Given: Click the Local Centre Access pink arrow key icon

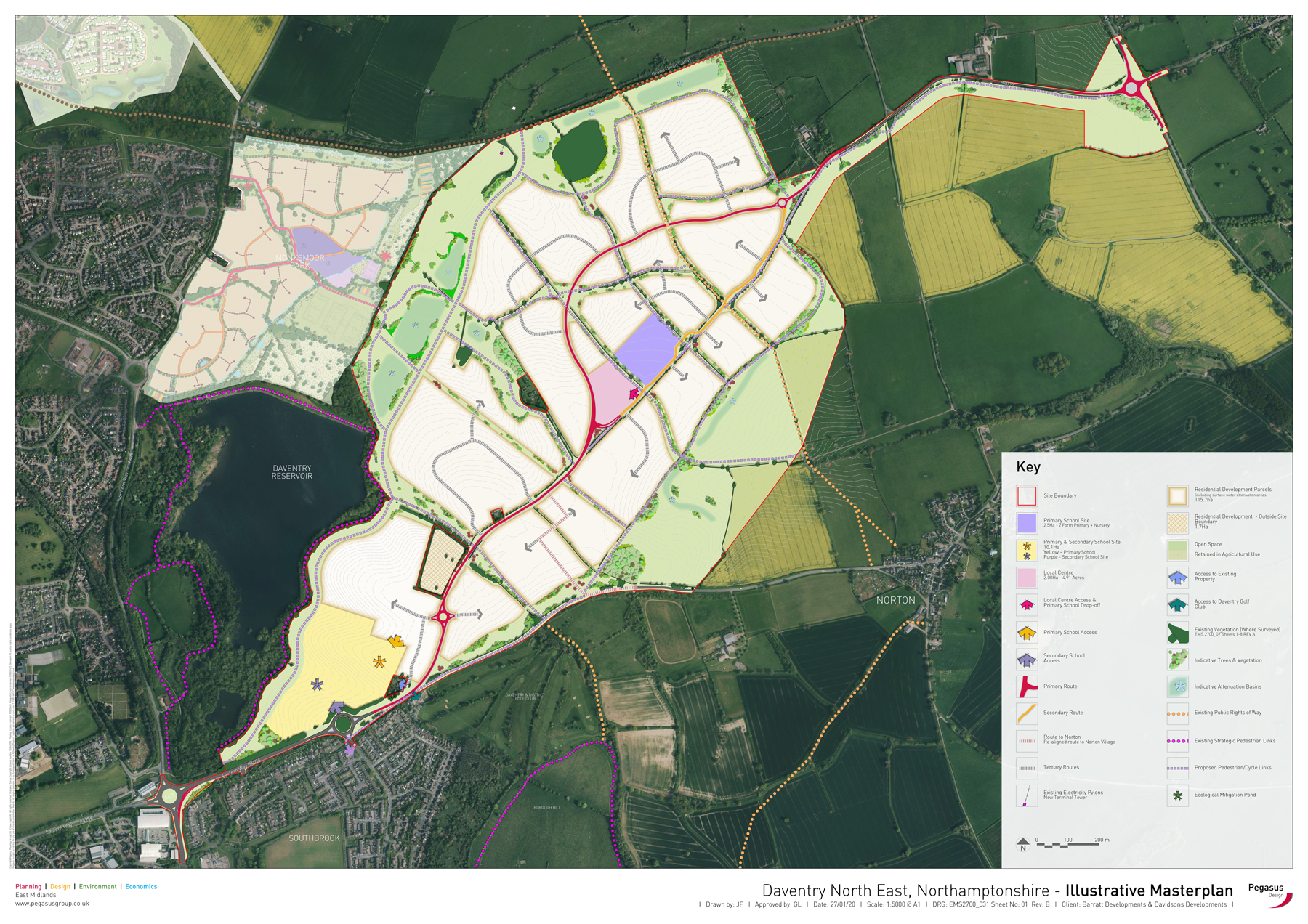Looking at the screenshot, I should point(1026,604).
